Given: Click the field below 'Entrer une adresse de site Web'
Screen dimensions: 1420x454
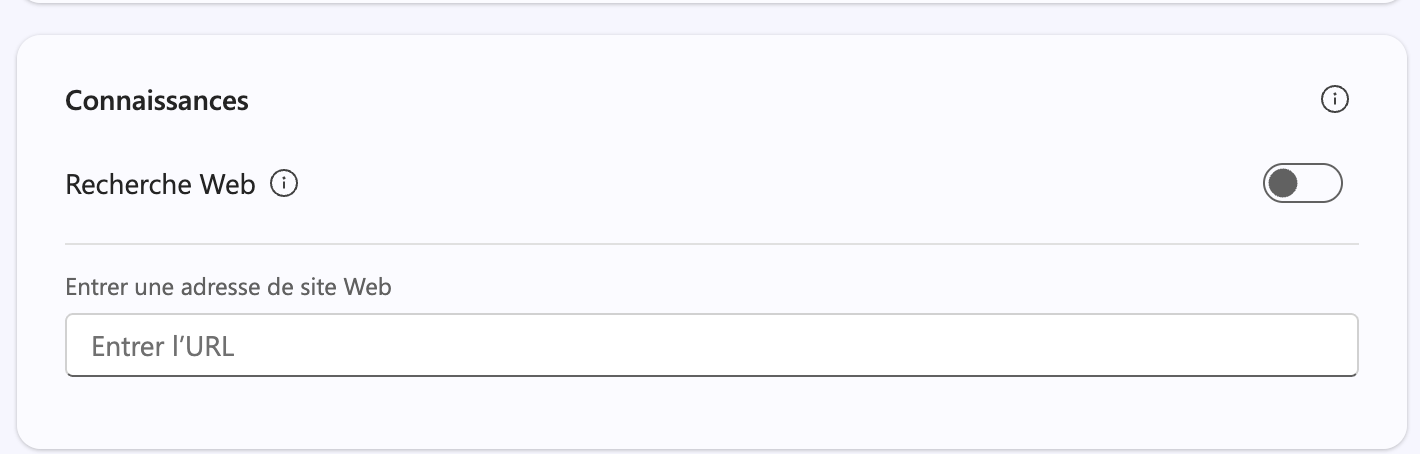Looking at the screenshot, I should [711, 346].
